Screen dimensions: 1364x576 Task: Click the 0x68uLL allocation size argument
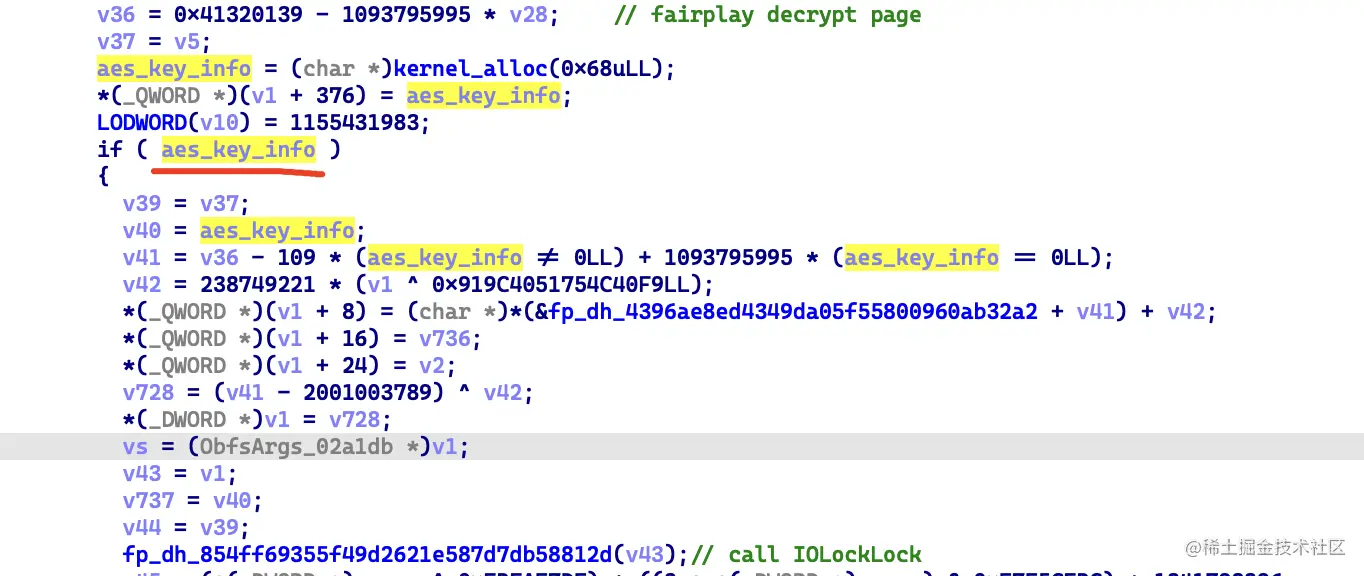617,69
